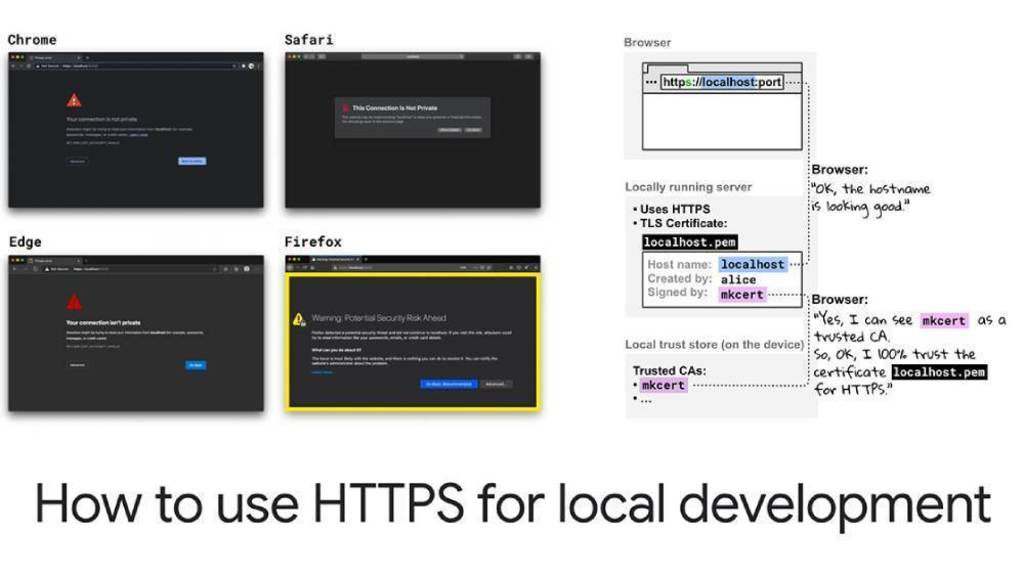
Task: Click the pink 'mkcert' signed-by value
Action: pyautogui.click(x=742, y=295)
